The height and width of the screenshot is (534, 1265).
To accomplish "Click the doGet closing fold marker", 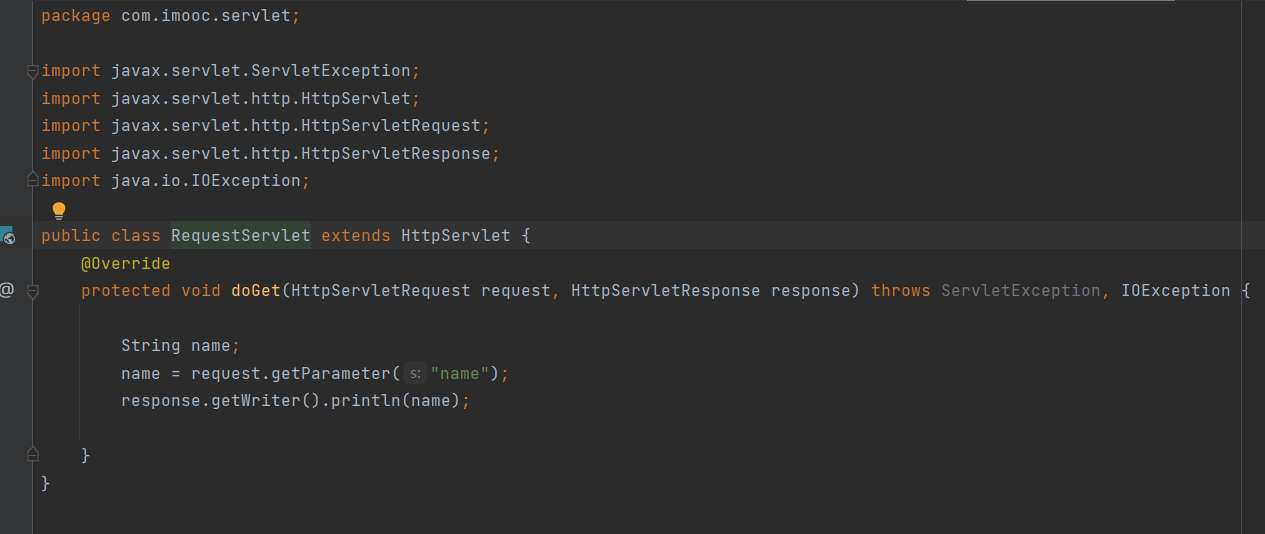I will [x=32, y=455].
